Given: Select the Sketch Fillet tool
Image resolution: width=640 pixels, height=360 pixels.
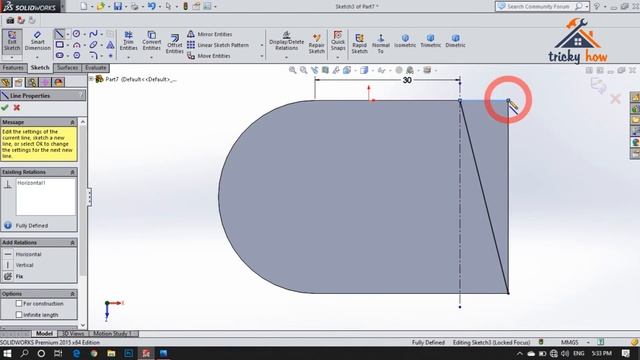Looking at the screenshot, I should [93, 55].
